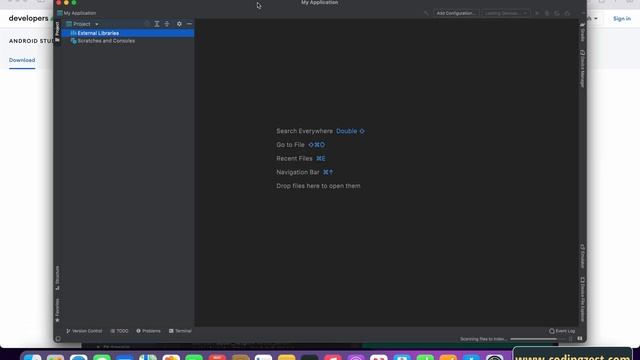Click the Debug bug icon
Image resolution: width=640 pixels, height=360 pixels.
(x=547, y=13)
